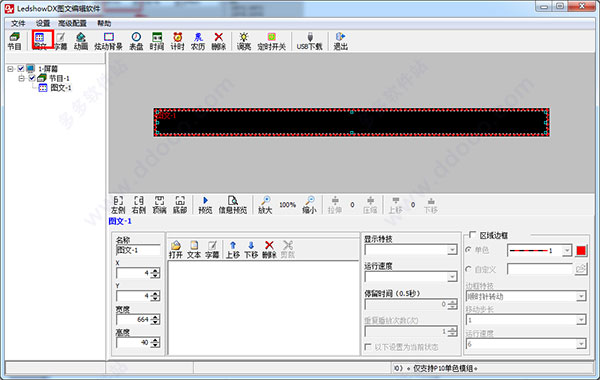Open the 计时 timer tool

click(x=178, y=41)
